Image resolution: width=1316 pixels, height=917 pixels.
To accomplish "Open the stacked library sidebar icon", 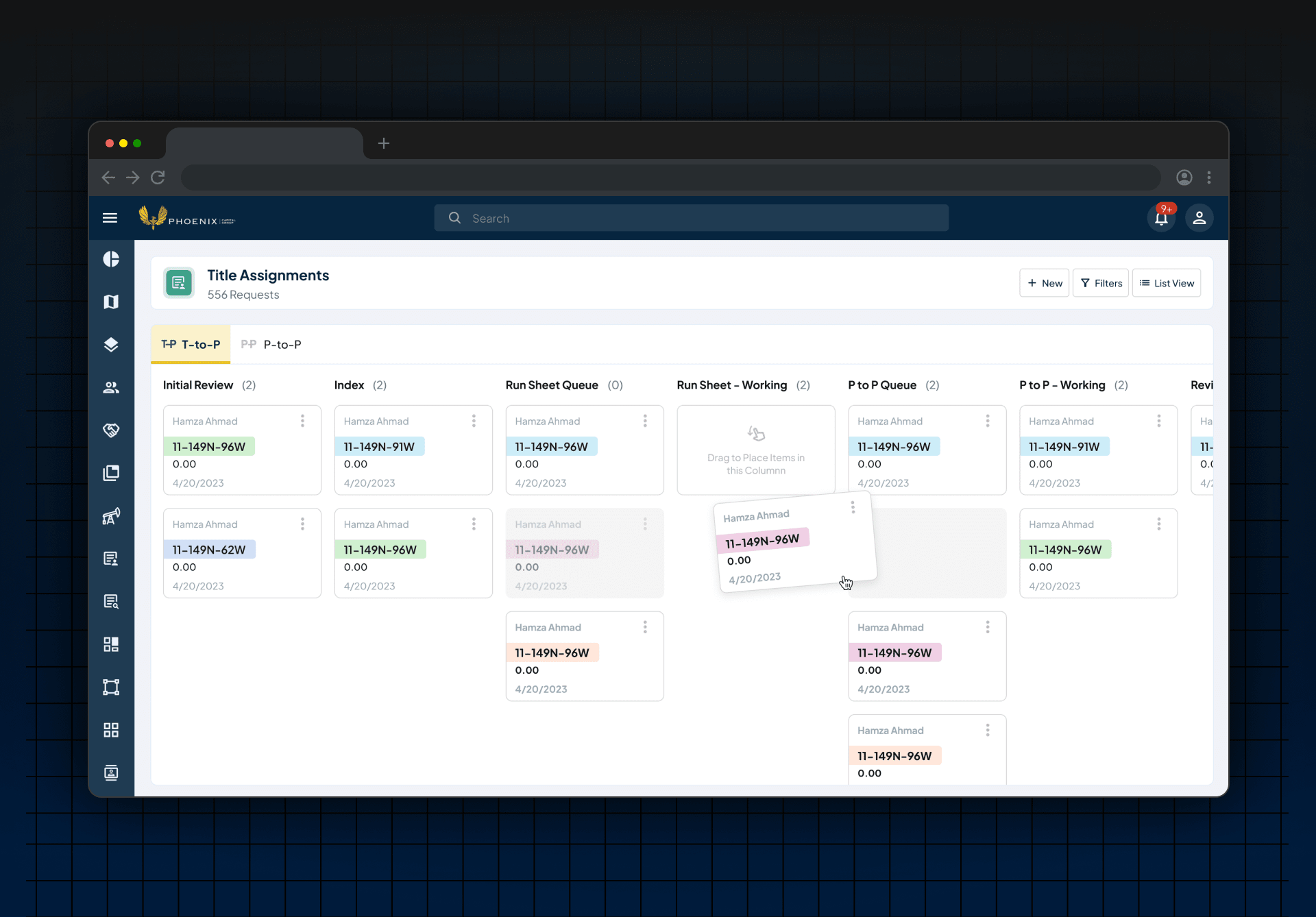I will tap(111, 473).
